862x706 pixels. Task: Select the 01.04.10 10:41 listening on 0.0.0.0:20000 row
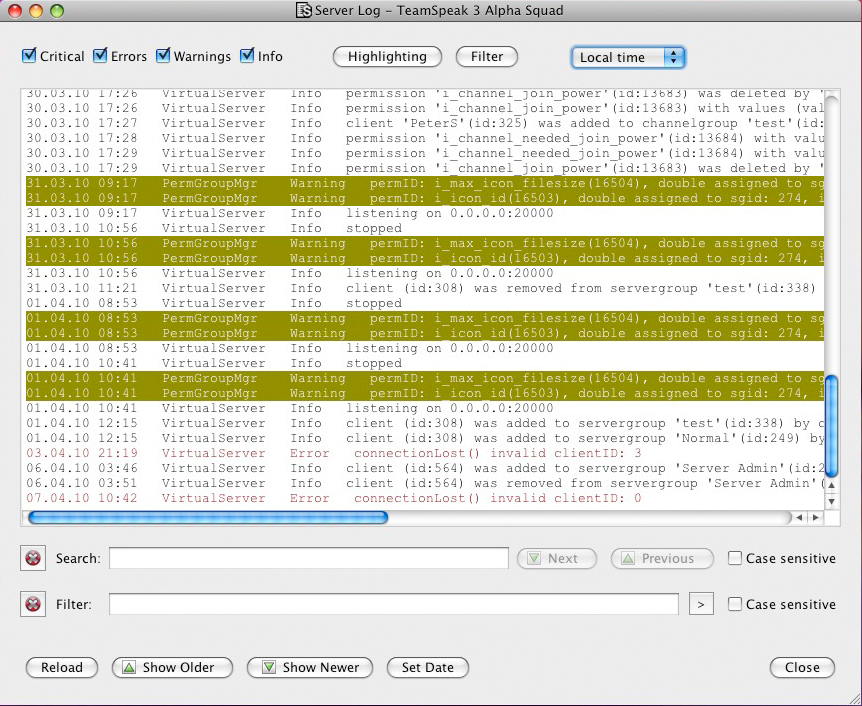pyautogui.click(x=425, y=408)
